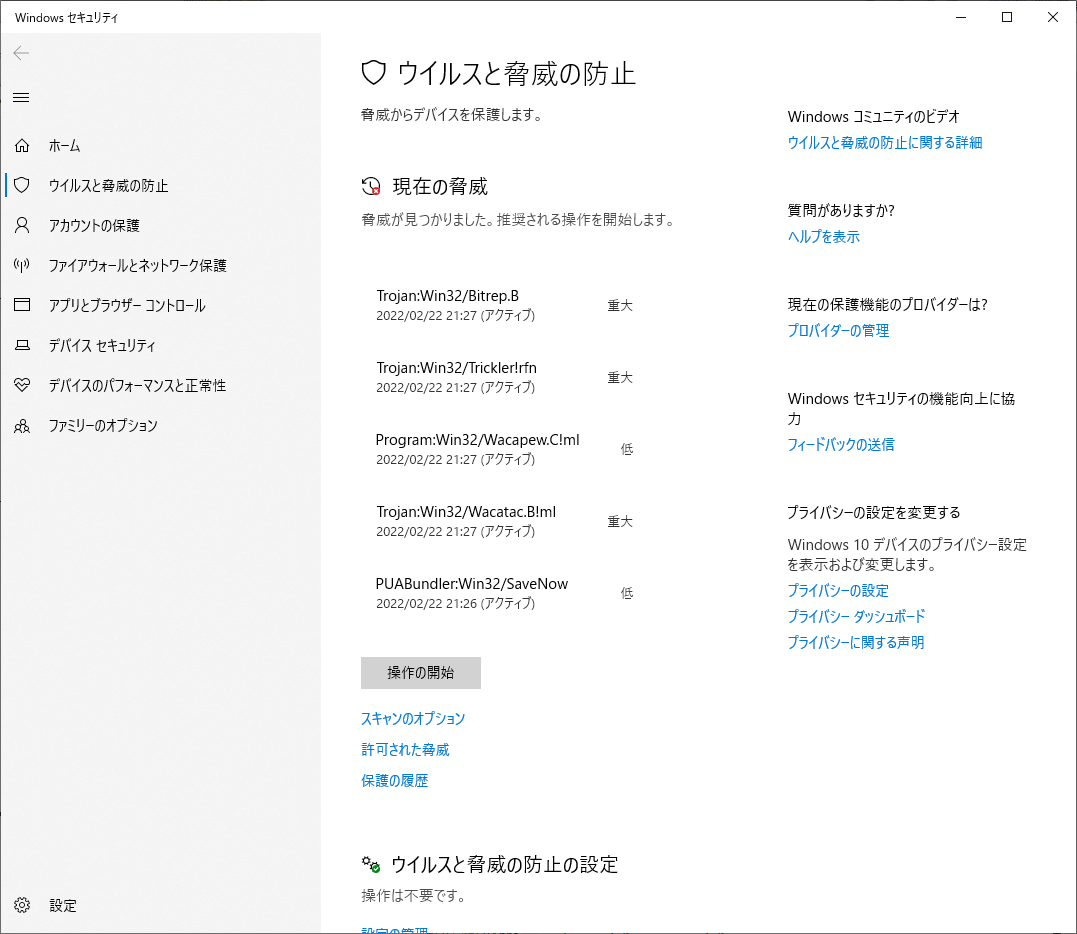Screen dimensions: 1077x934
Task: Click the current threats history icon
Action: point(371,186)
